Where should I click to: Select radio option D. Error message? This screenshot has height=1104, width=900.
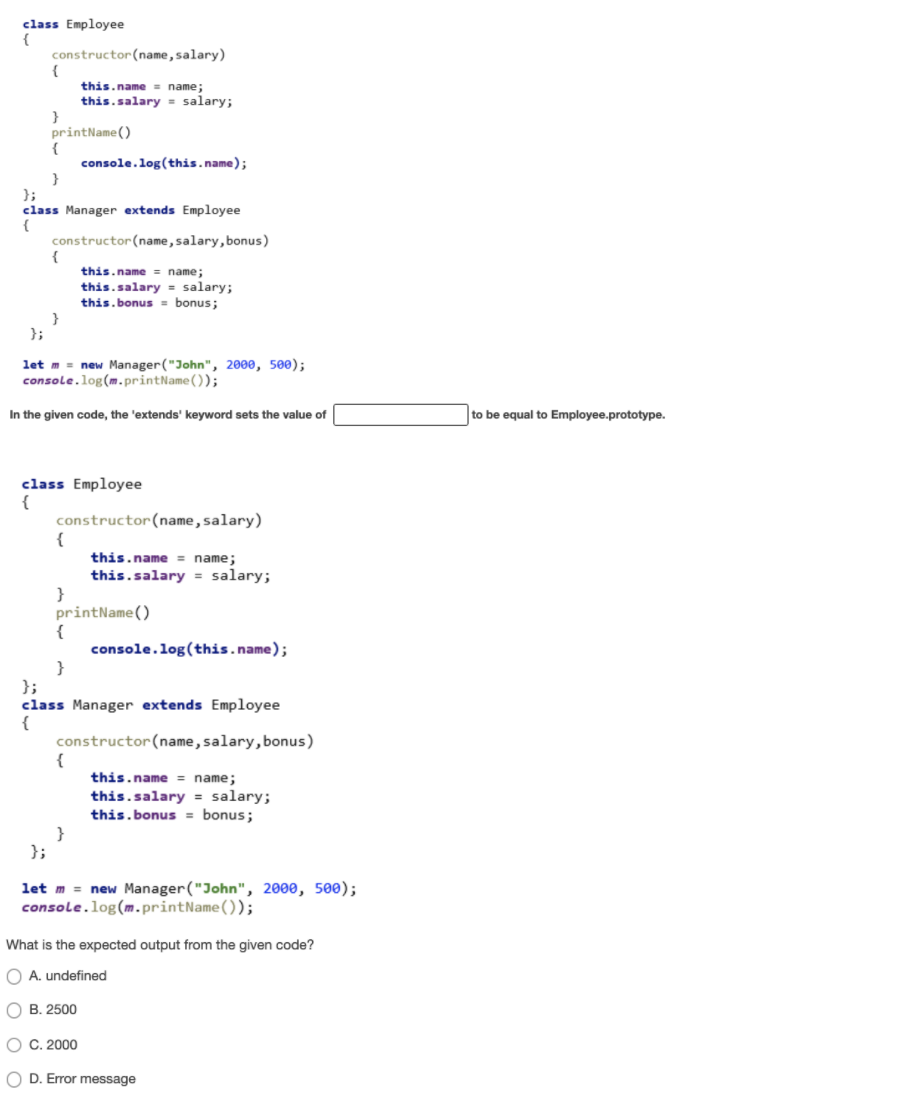pos(14,1079)
